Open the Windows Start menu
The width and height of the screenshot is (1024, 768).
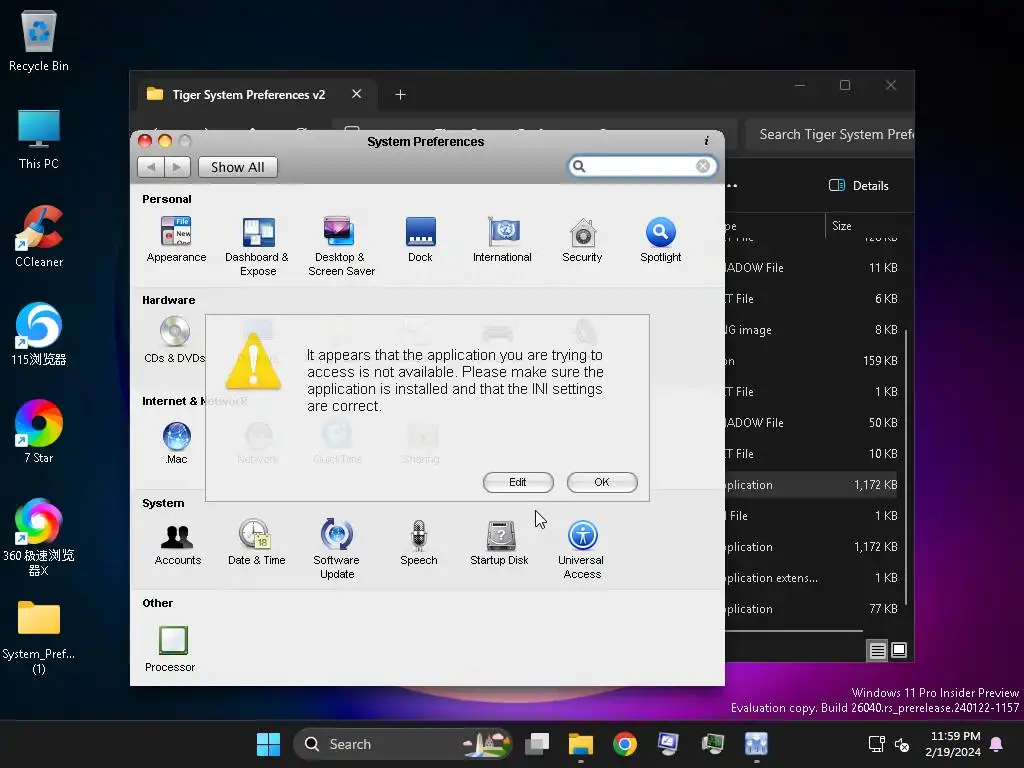point(268,744)
